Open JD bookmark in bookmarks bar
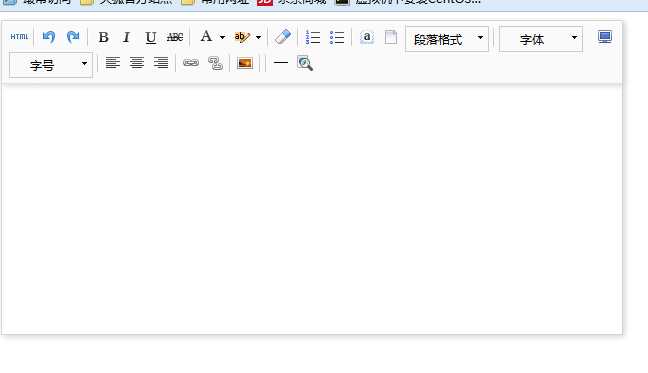This screenshot has height=373, width=648. click(x=291, y=2)
